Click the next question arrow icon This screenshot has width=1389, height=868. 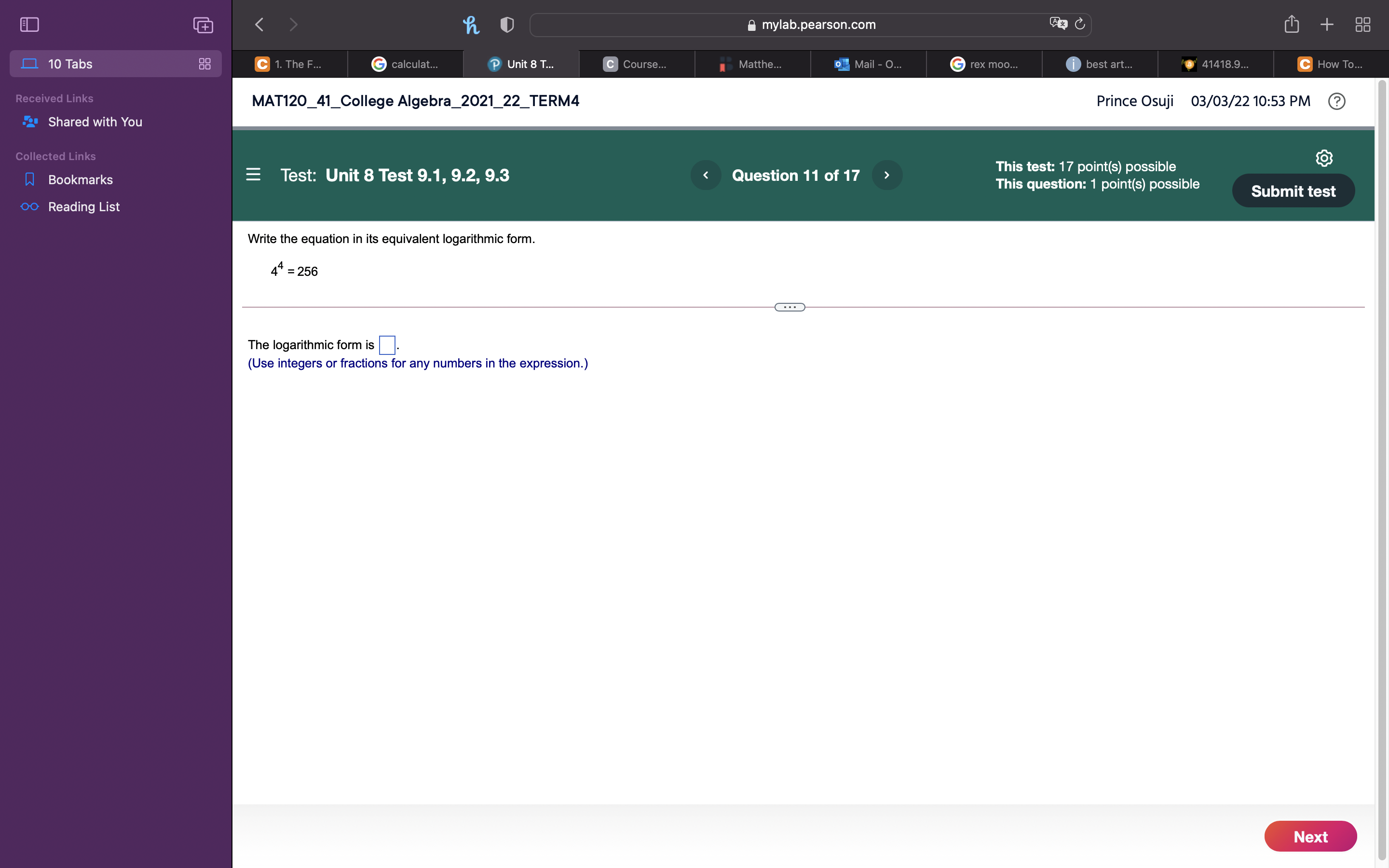[x=886, y=175]
